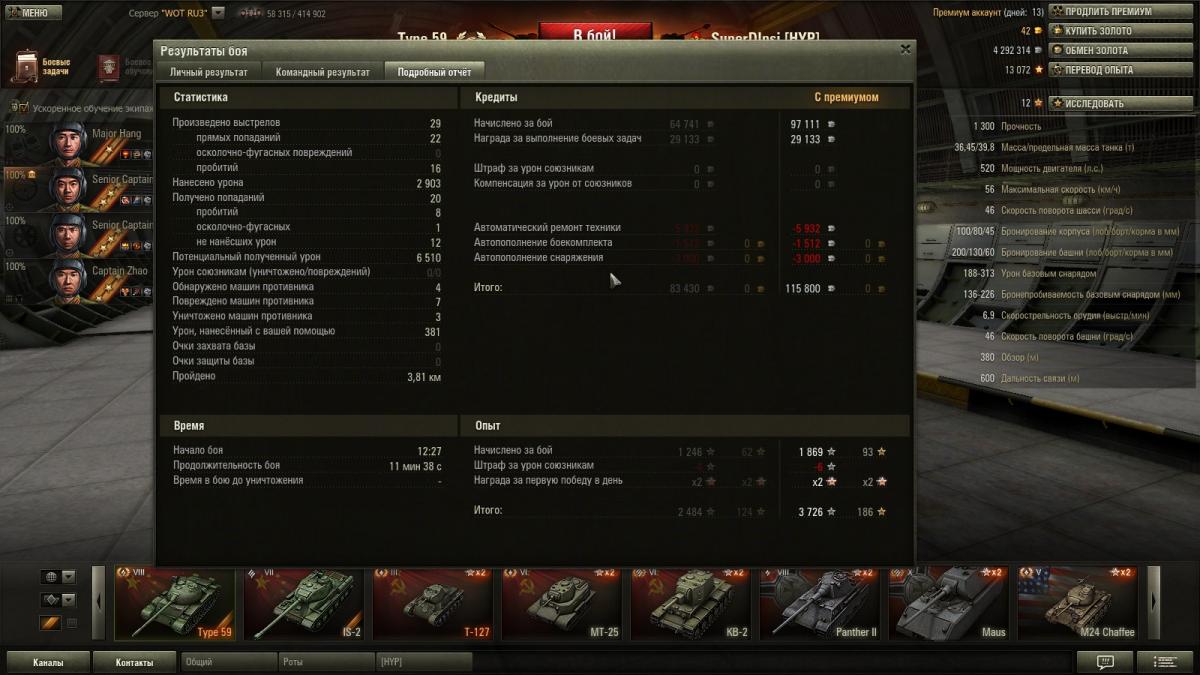This screenshot has width=1200, height=675.
Task: Click the red В бой! battle button
Action: (x=595, y=33)
